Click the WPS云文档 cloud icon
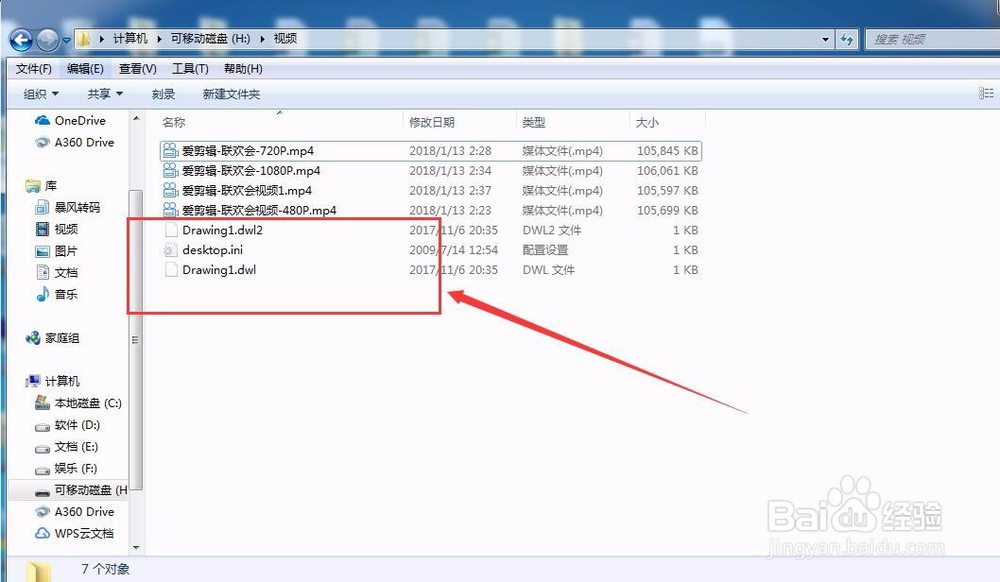This screenshot has height=582, width=1000. (x=42, y=533)
